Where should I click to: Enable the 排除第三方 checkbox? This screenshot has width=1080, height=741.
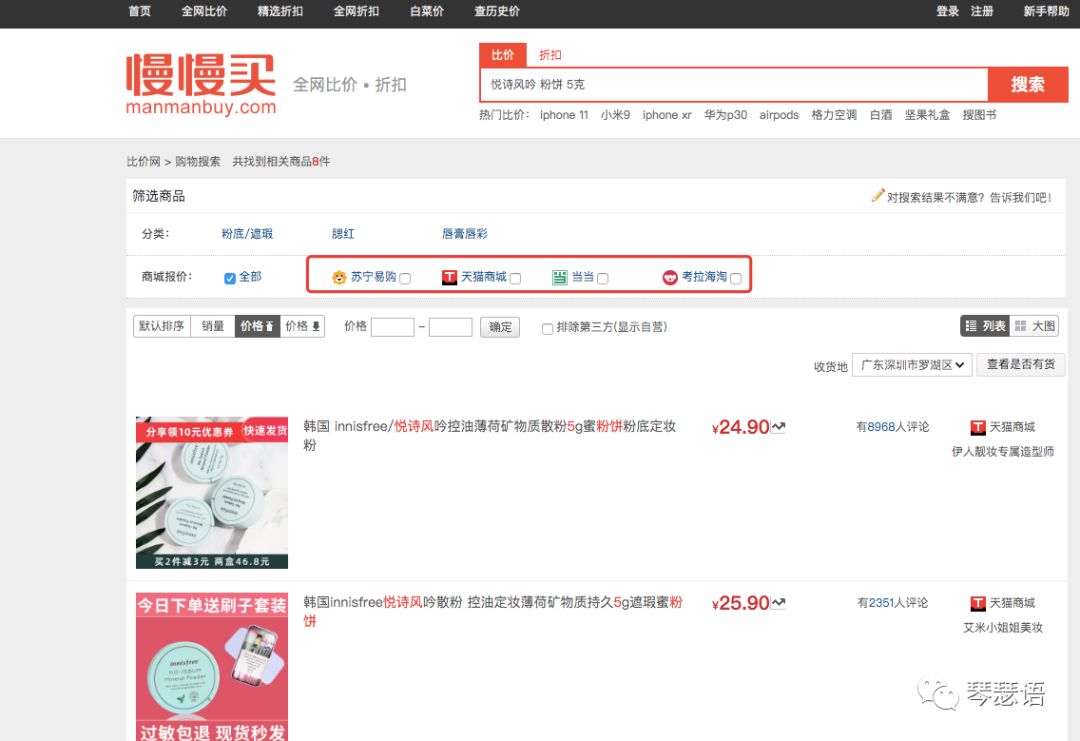coord(547,329)
